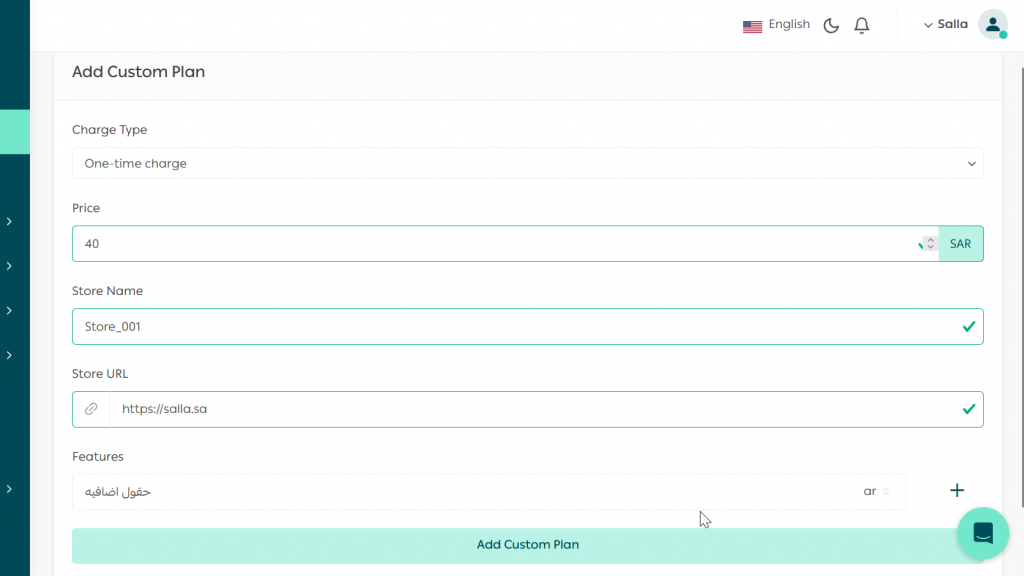
Task: Click the green checkmark beside Store URL
Action: coord(968,409)
